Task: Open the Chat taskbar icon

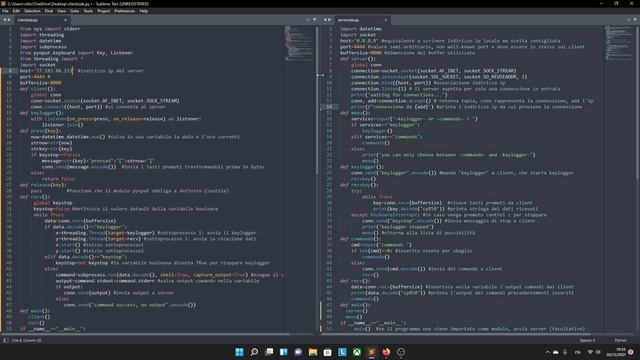Action: (298, 352)
